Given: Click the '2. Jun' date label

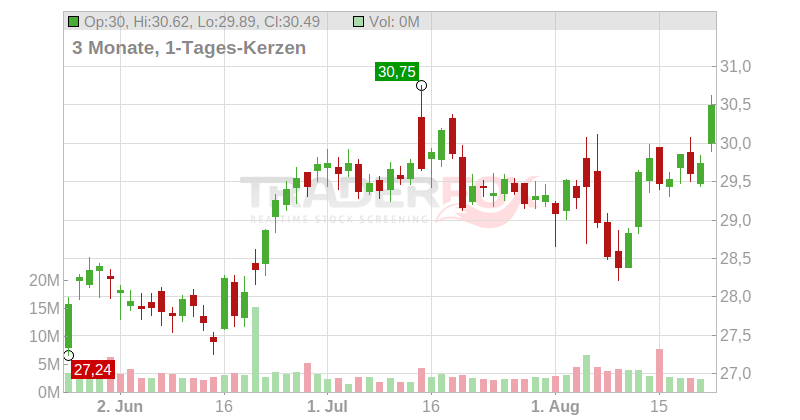Looking at the screenshot, I should 120,407.
